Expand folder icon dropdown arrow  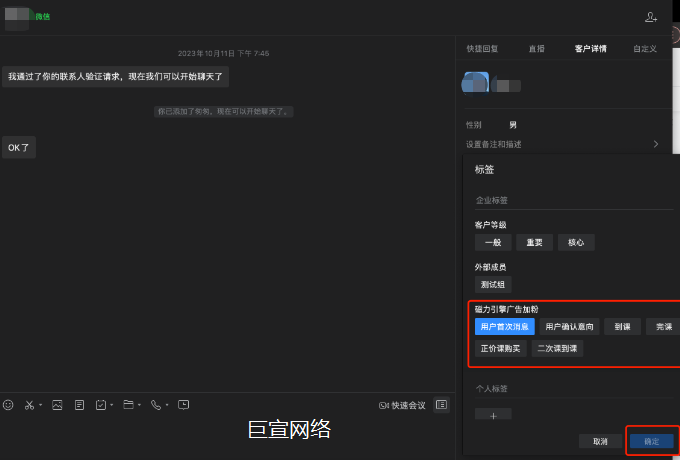[x=139, y=405]
